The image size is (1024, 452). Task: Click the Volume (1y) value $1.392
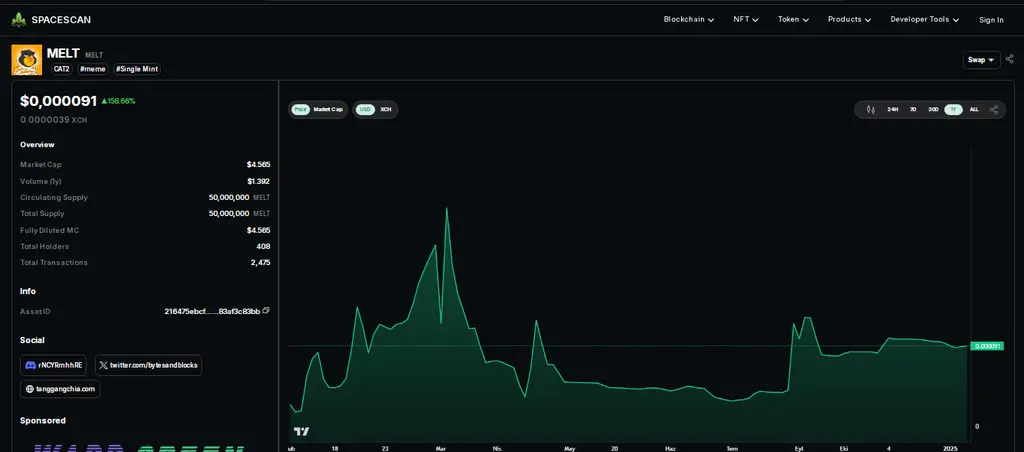coord(258,181)
